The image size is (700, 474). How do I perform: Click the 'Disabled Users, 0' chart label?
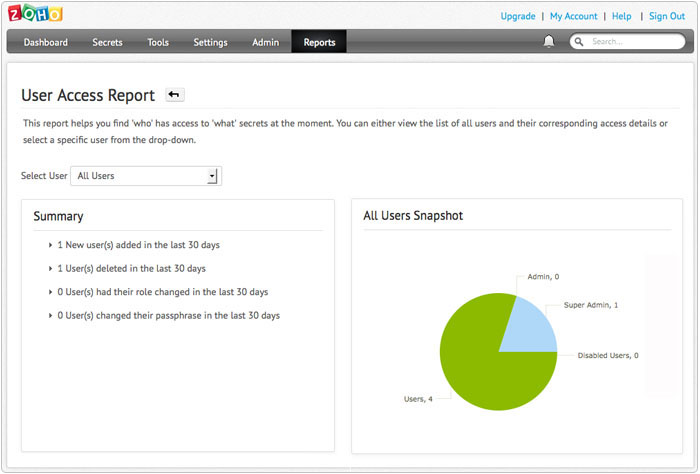point(608,355)
